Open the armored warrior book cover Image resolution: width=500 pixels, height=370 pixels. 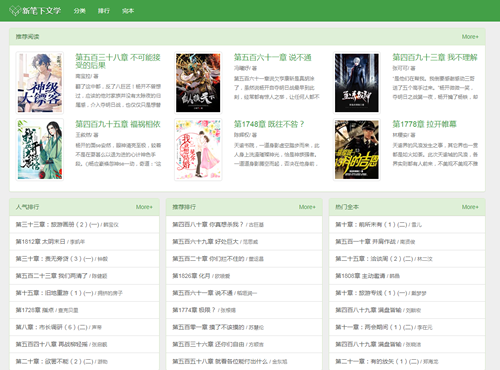198,83
